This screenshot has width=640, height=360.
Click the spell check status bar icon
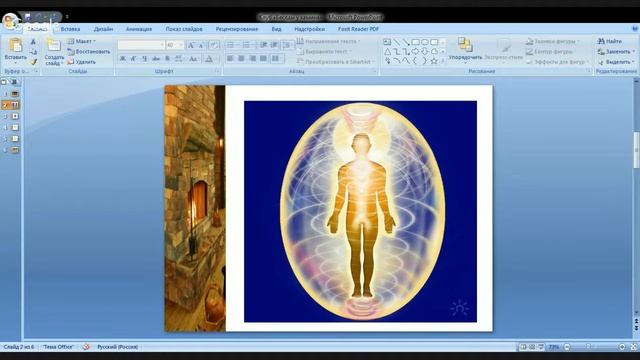click(x=86, y=347)
